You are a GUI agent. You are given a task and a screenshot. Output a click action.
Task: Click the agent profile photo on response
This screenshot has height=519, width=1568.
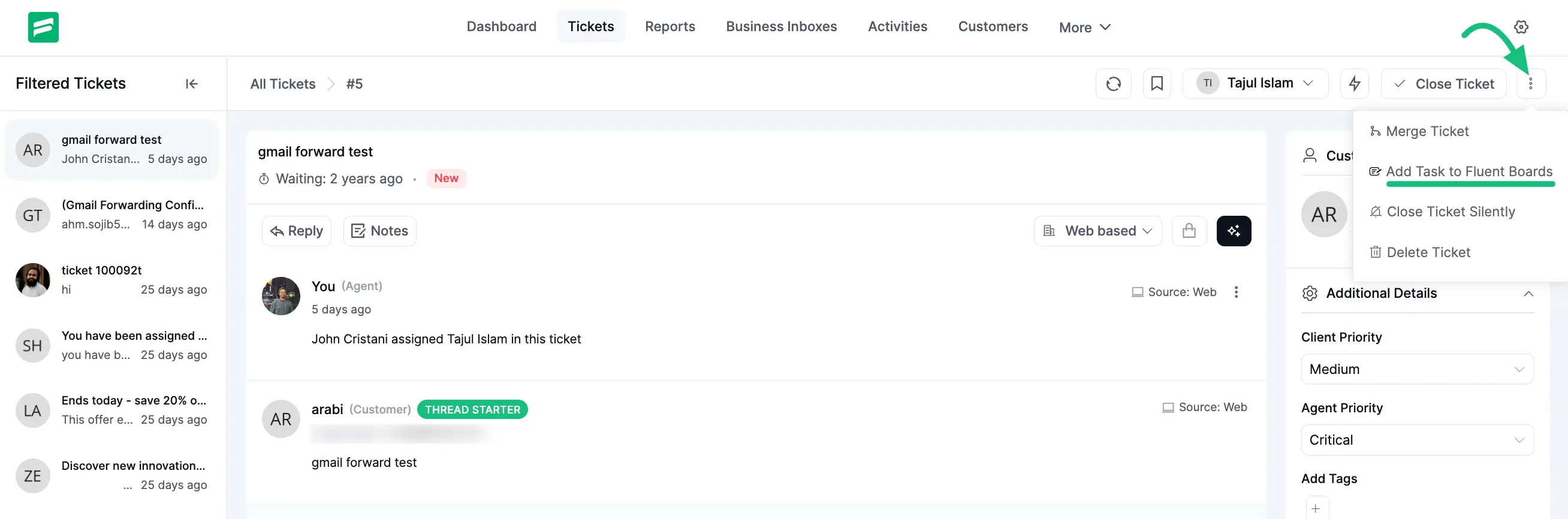(x=281, y=296)
